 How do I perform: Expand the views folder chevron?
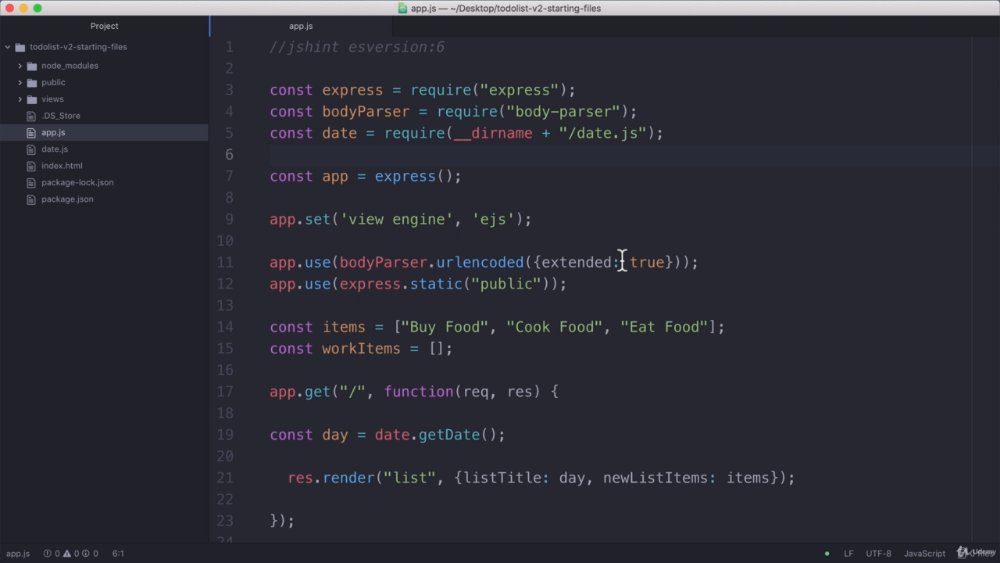click(20, 99)
